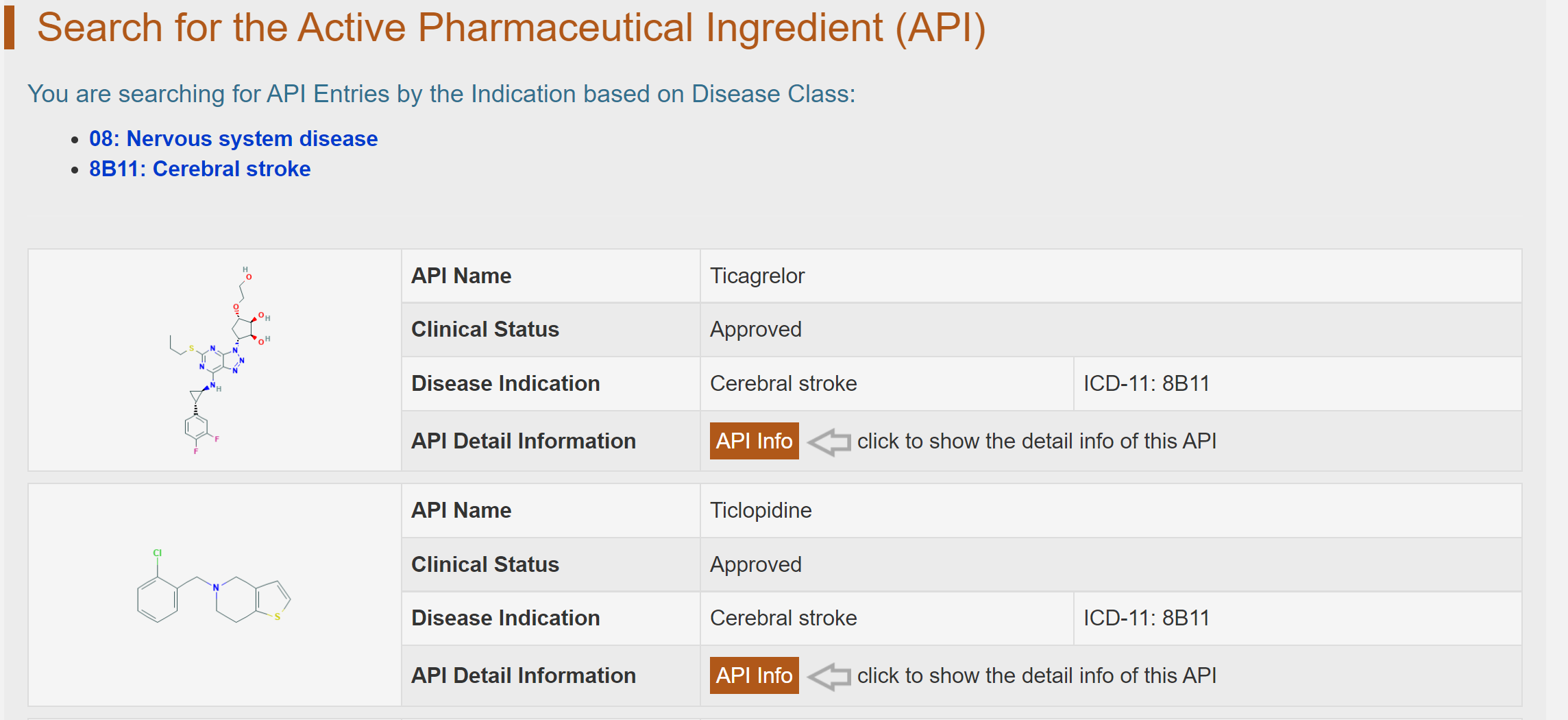Click the Ticagrelor chemical structure image
1568x720 pixels.
(x=218, y=361)
